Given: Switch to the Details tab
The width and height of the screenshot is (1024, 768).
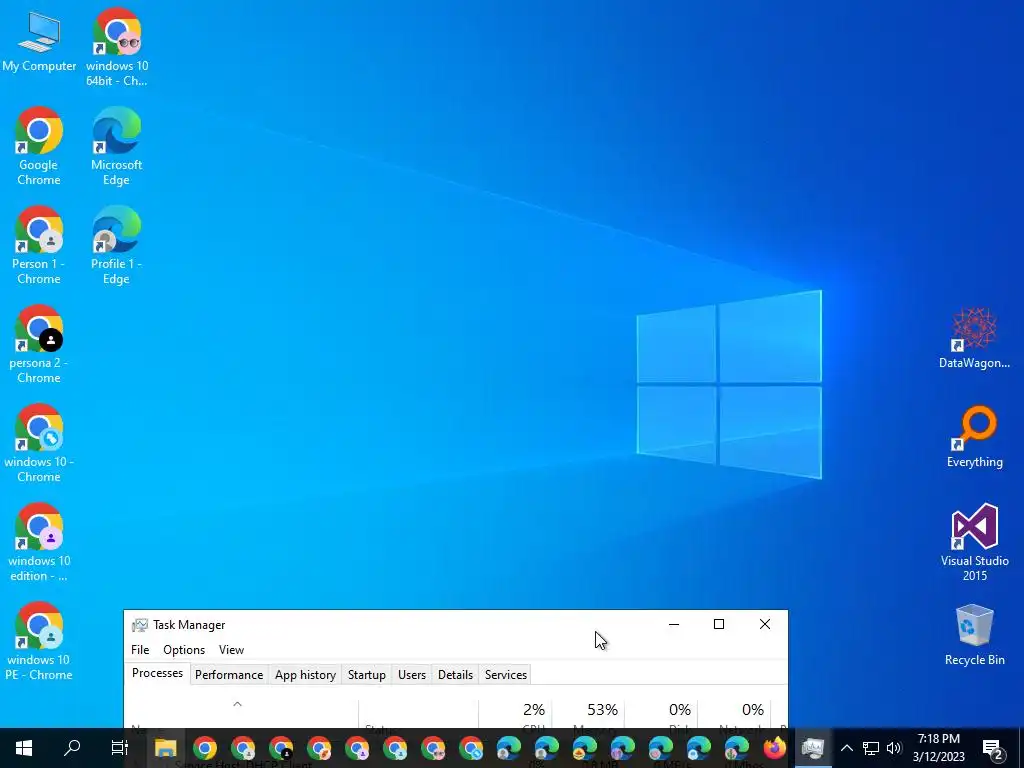Looking at the screenshot, I should tap(455, 675).
